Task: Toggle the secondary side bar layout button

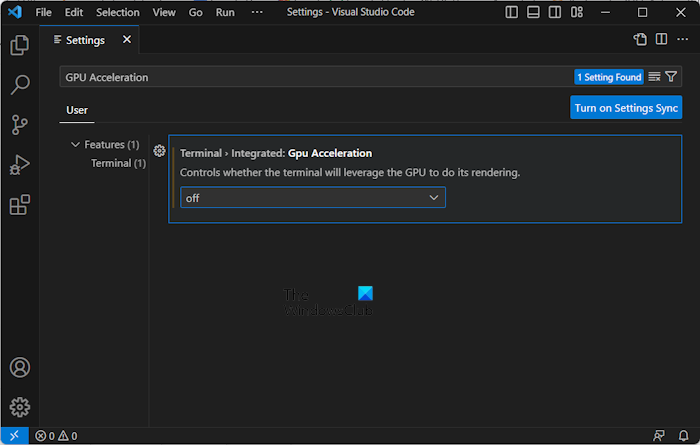Action: (x=556, y=12)
